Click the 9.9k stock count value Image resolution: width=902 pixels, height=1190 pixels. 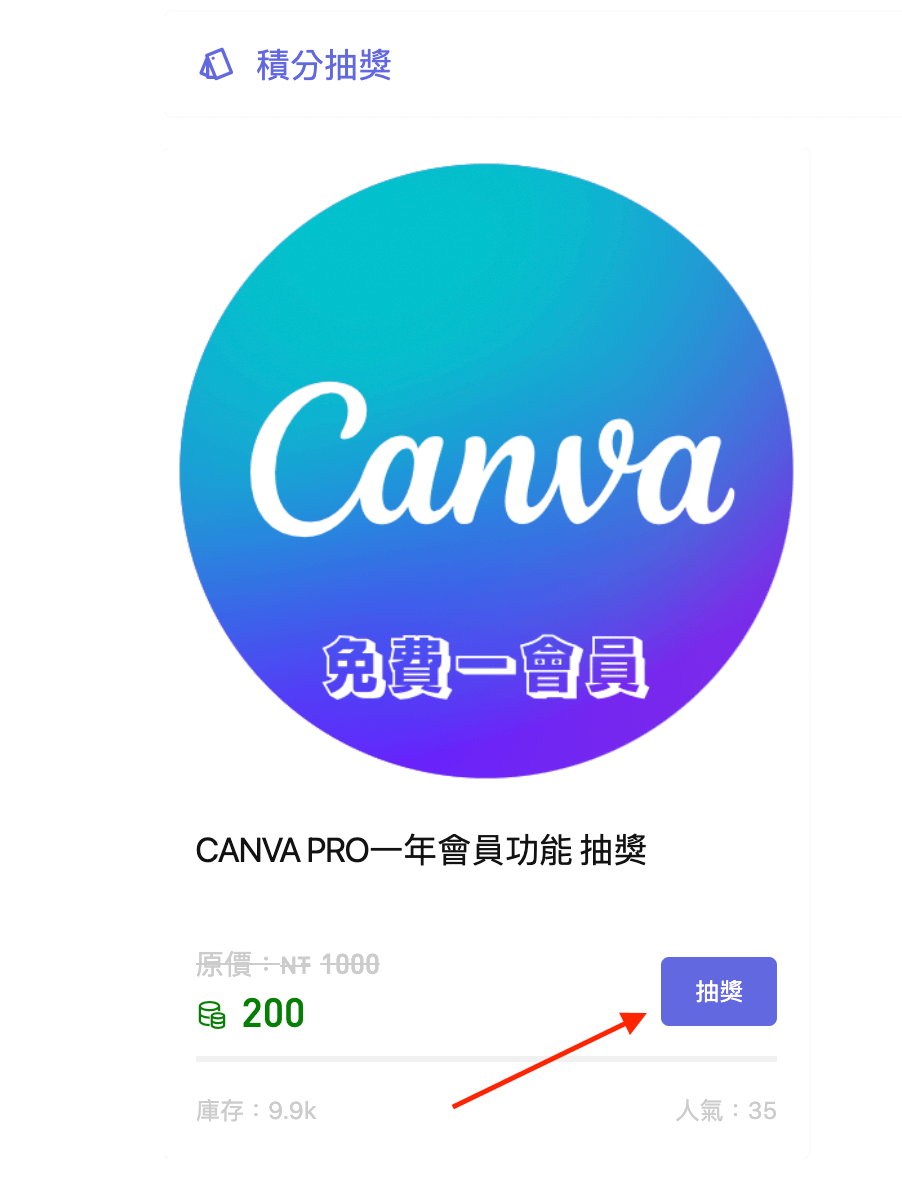click(x=292, y=1111)
